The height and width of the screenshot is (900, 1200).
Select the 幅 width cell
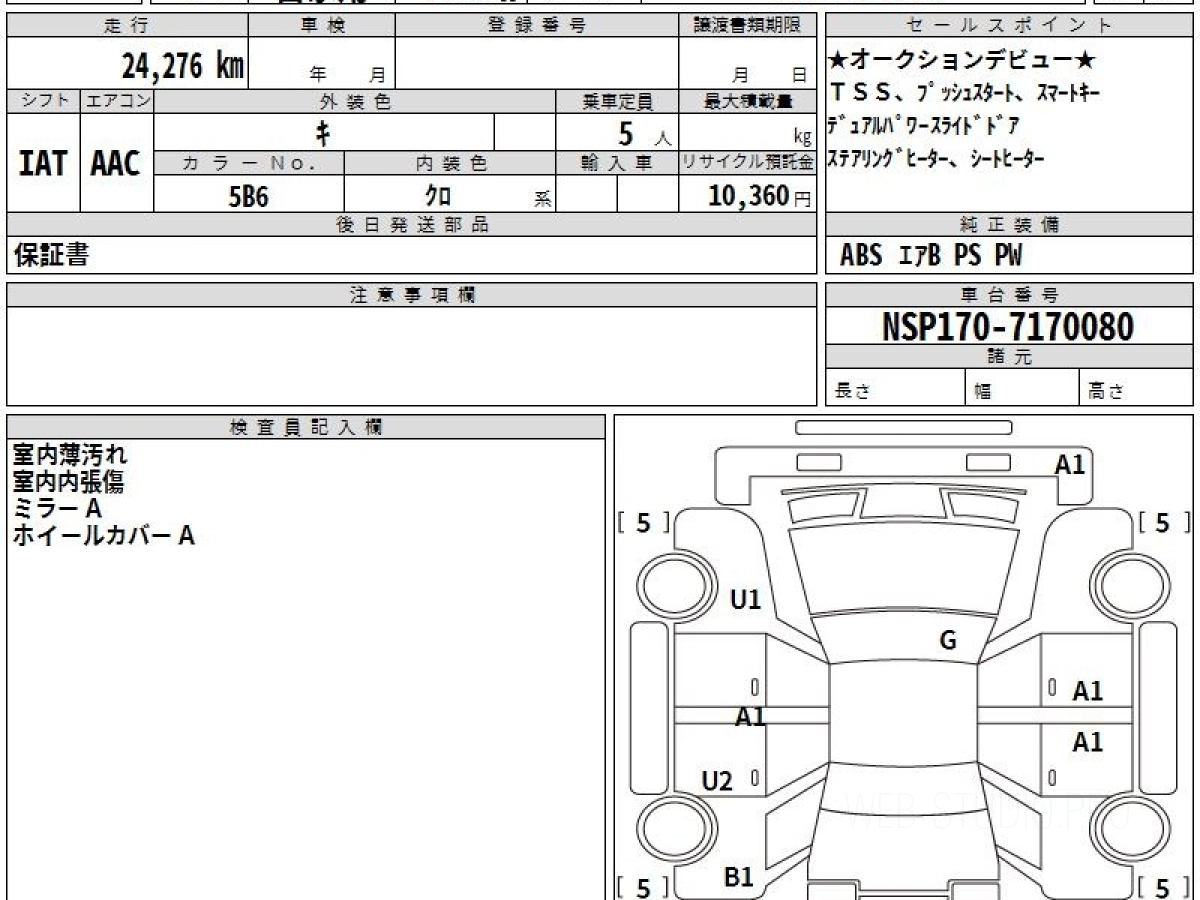point(1022,388)
